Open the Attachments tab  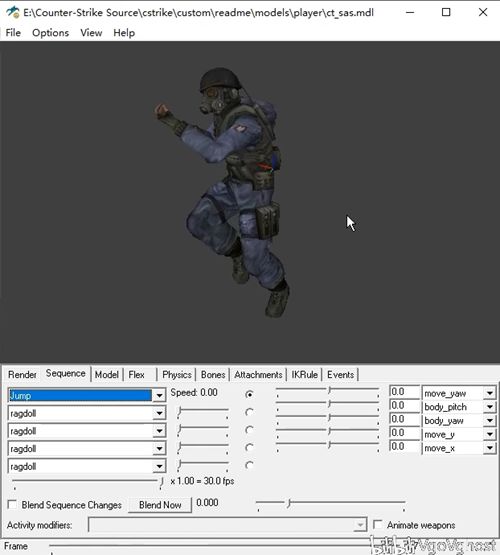tap(258, 374)
